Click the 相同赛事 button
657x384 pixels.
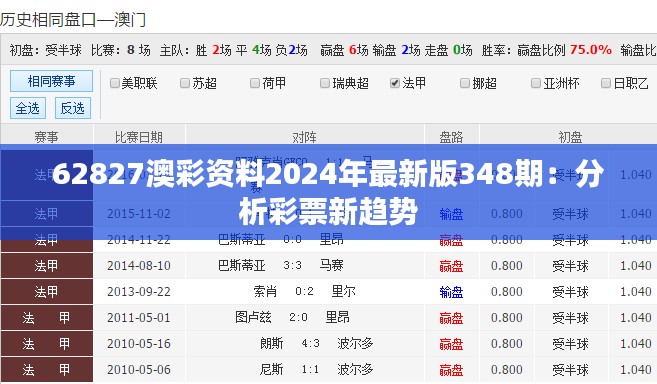51,81
